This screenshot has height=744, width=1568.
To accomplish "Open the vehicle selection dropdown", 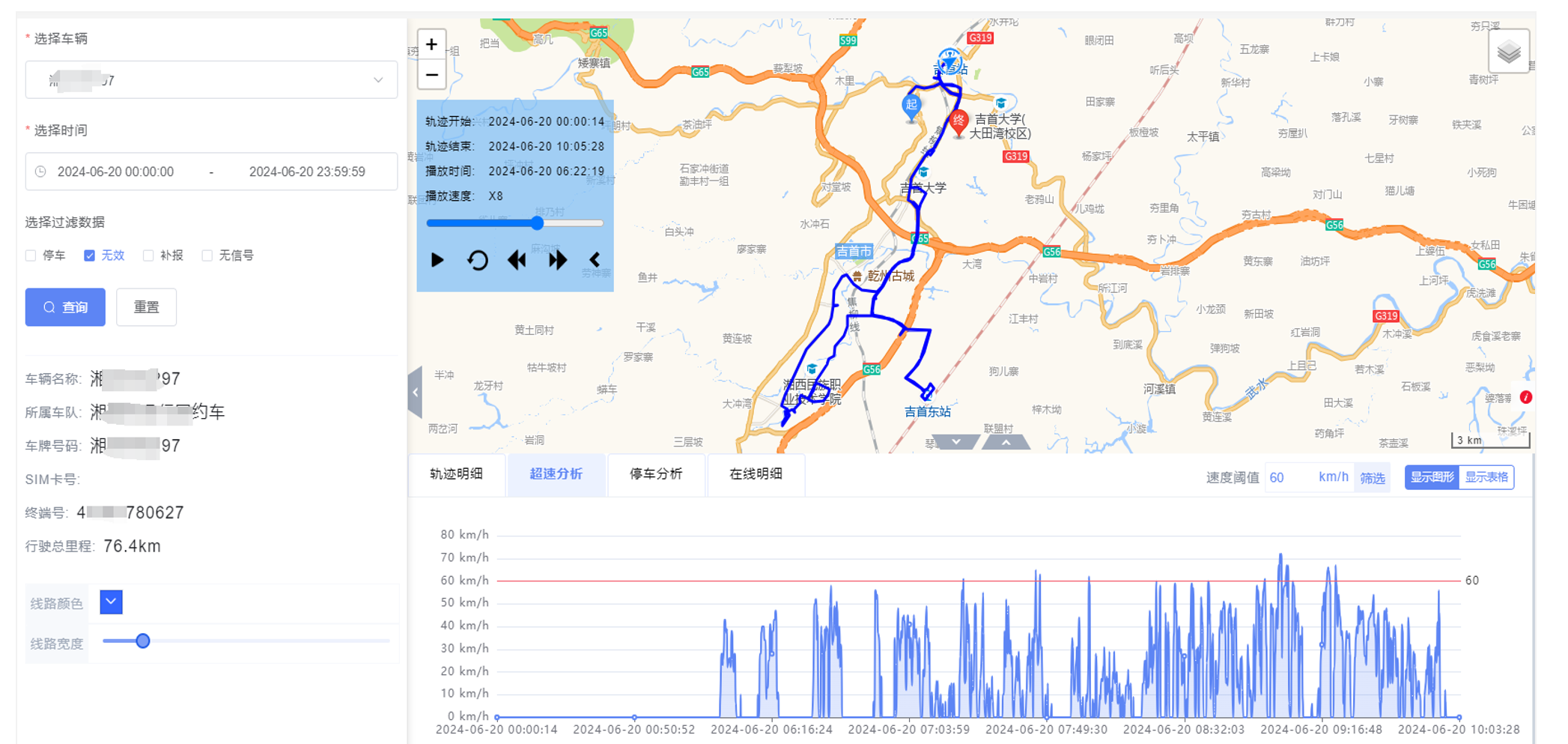I will (211, 80).
